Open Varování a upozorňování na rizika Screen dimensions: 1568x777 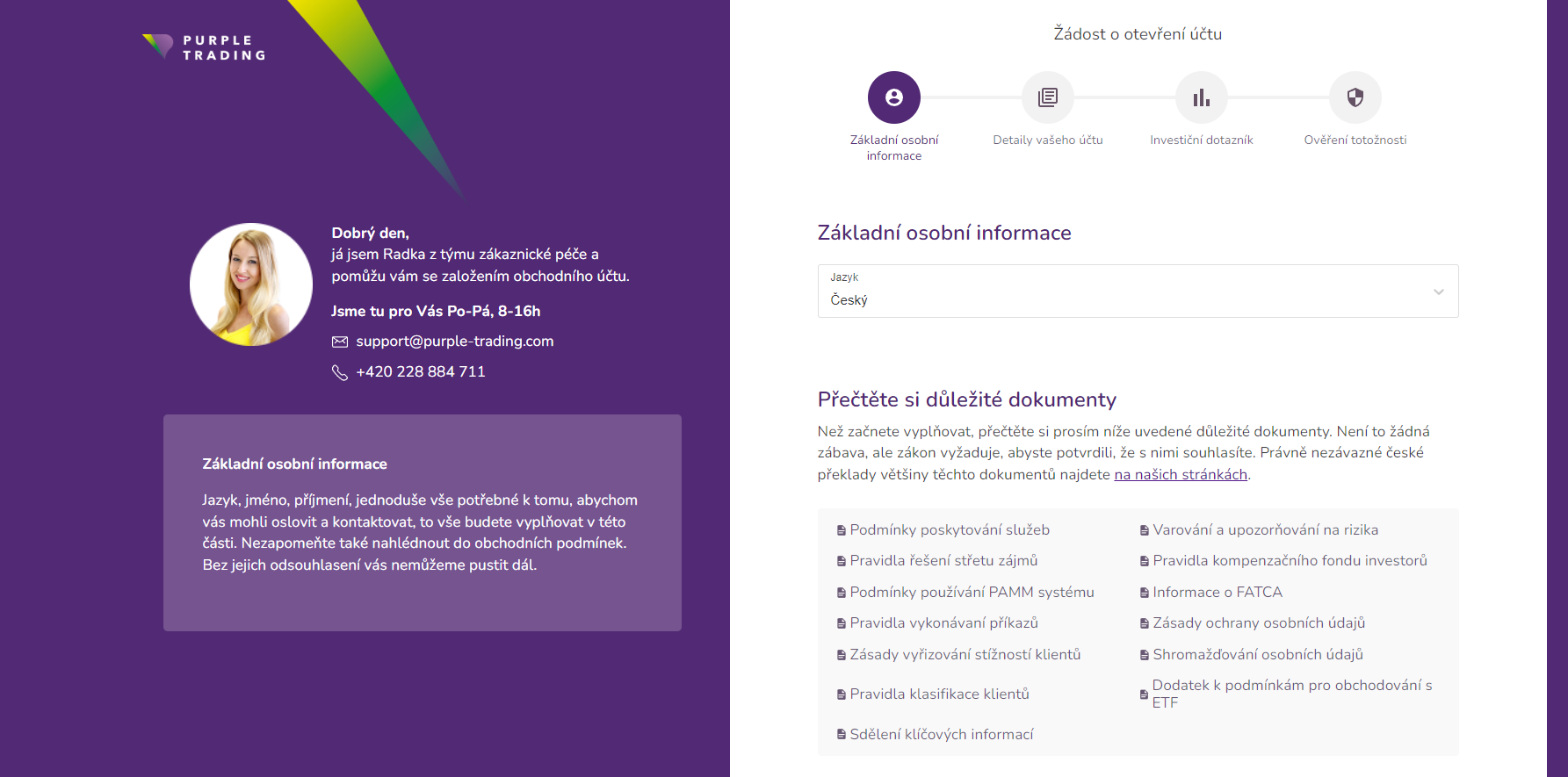1265,530
